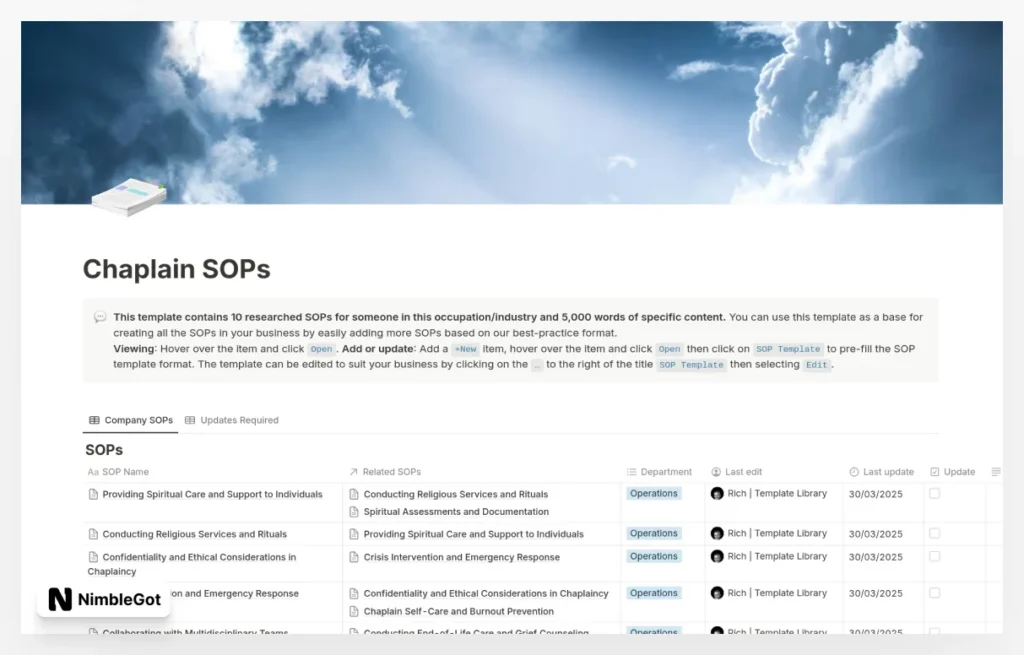Tick Update checkbox for Confidentiality and Ethical row
This screenshot has width=1024, height=655.
tap(935, 557)
